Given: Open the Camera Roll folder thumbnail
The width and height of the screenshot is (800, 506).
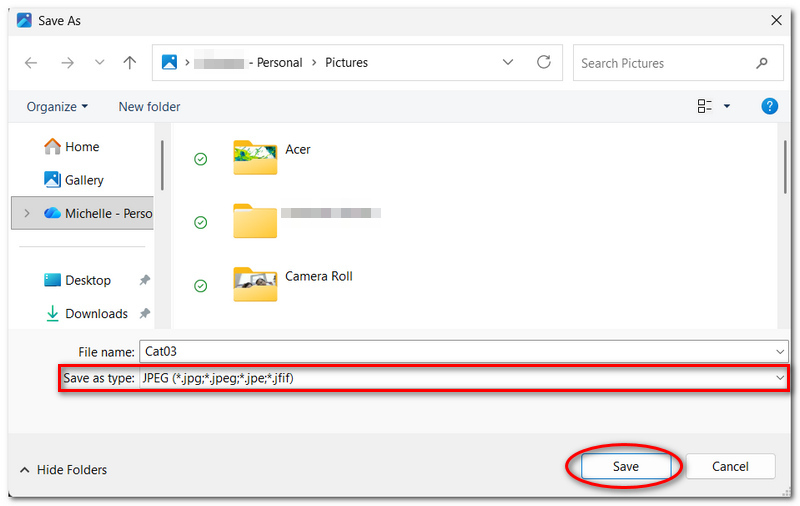Looking at the screenshot, I should click(x=255, y=284).
